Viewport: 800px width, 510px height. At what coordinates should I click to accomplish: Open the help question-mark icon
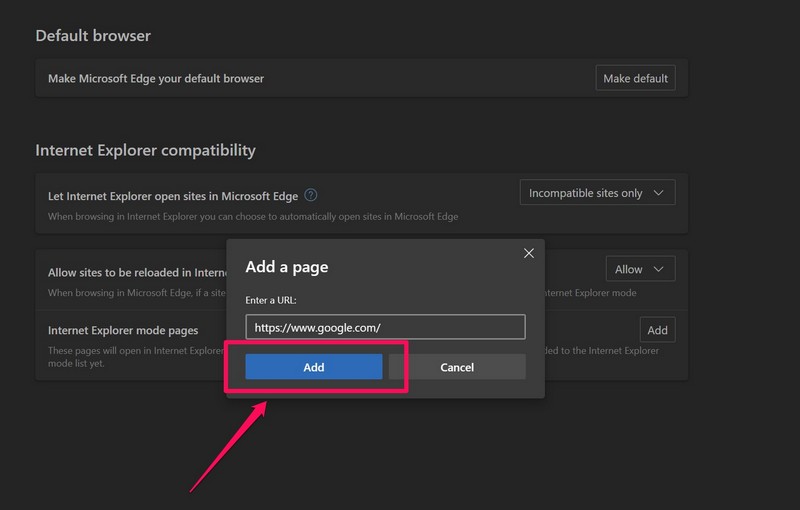click(x=311, y=195)
